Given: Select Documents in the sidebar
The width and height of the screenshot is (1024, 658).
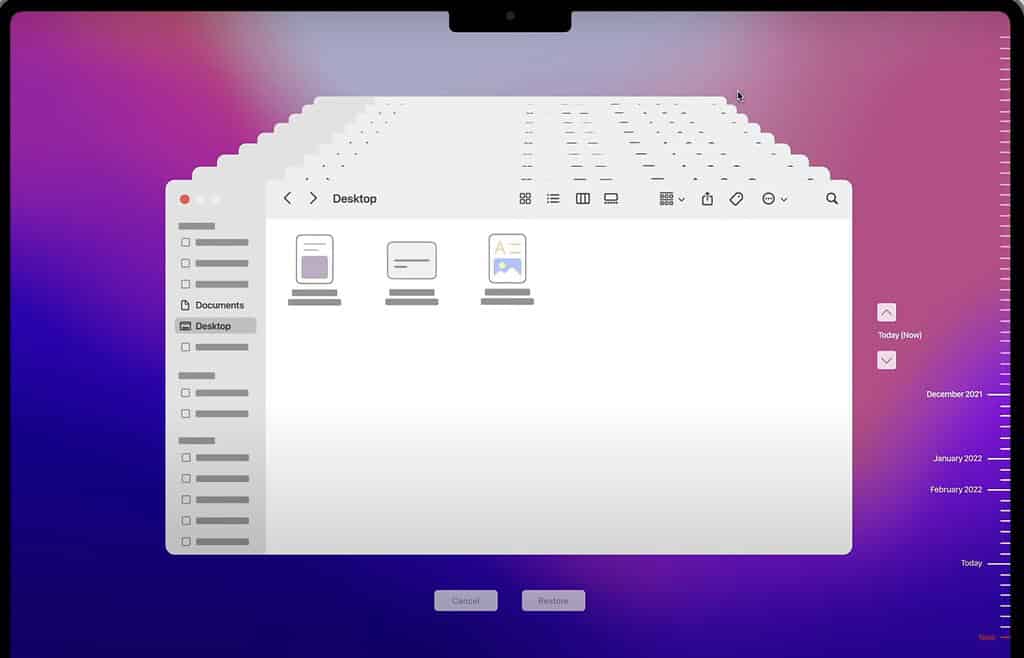Looking at the screenshot, I should [212, 305].
